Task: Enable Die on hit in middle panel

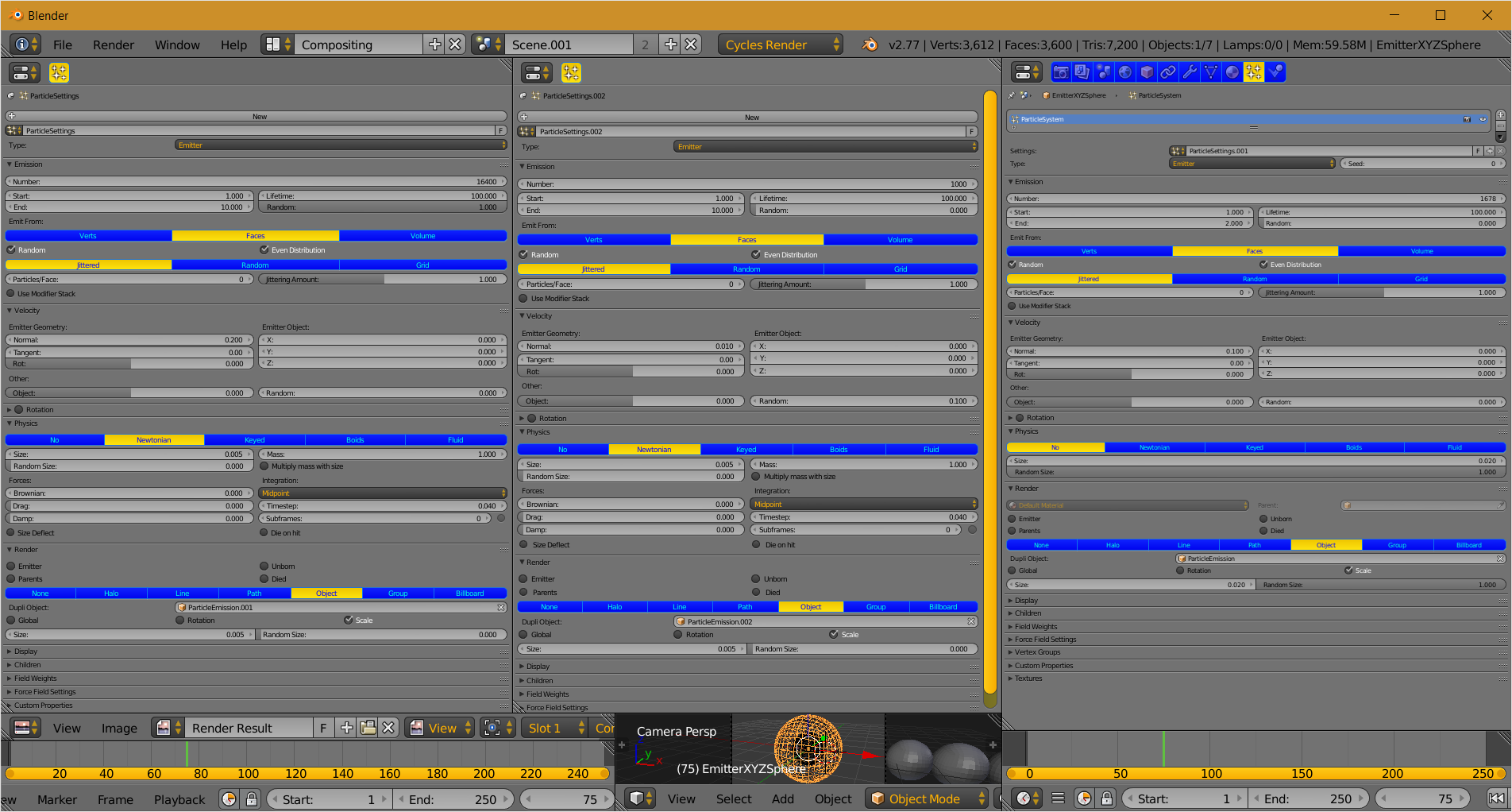Action: 756,545
